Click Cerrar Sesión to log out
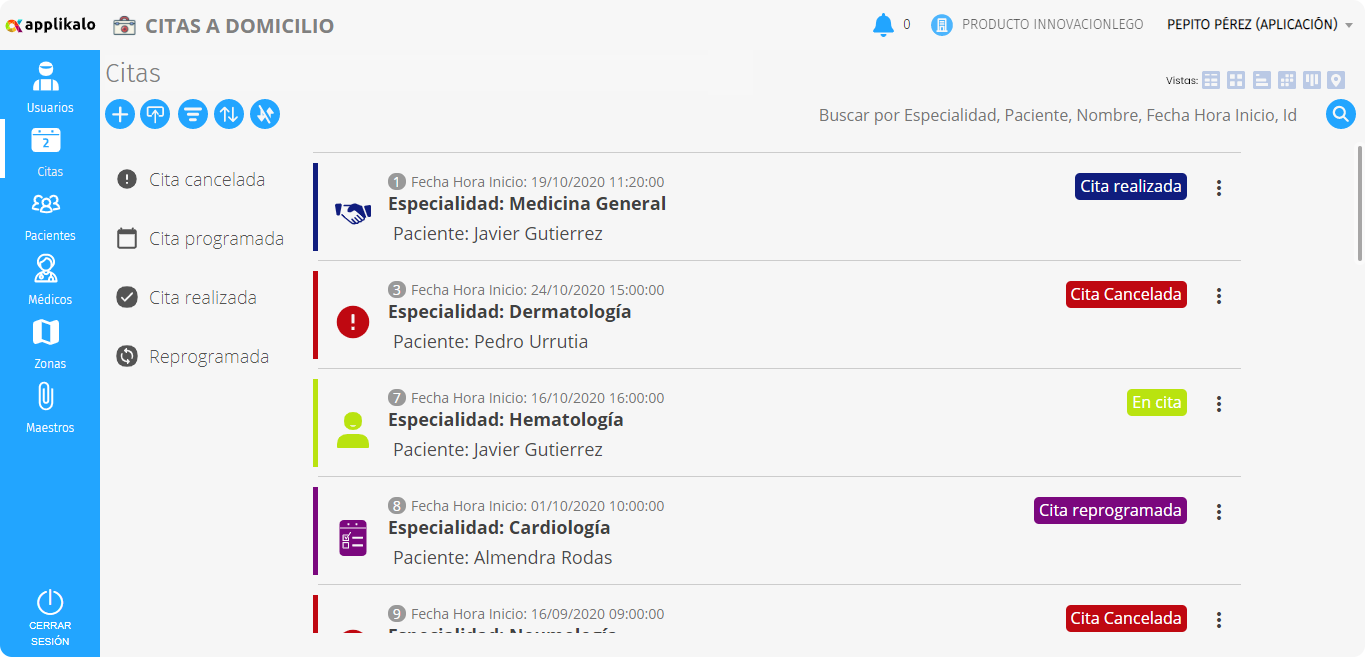Image resolution: width=1365 pixels, height=657 pixels. tap(50, 618)
